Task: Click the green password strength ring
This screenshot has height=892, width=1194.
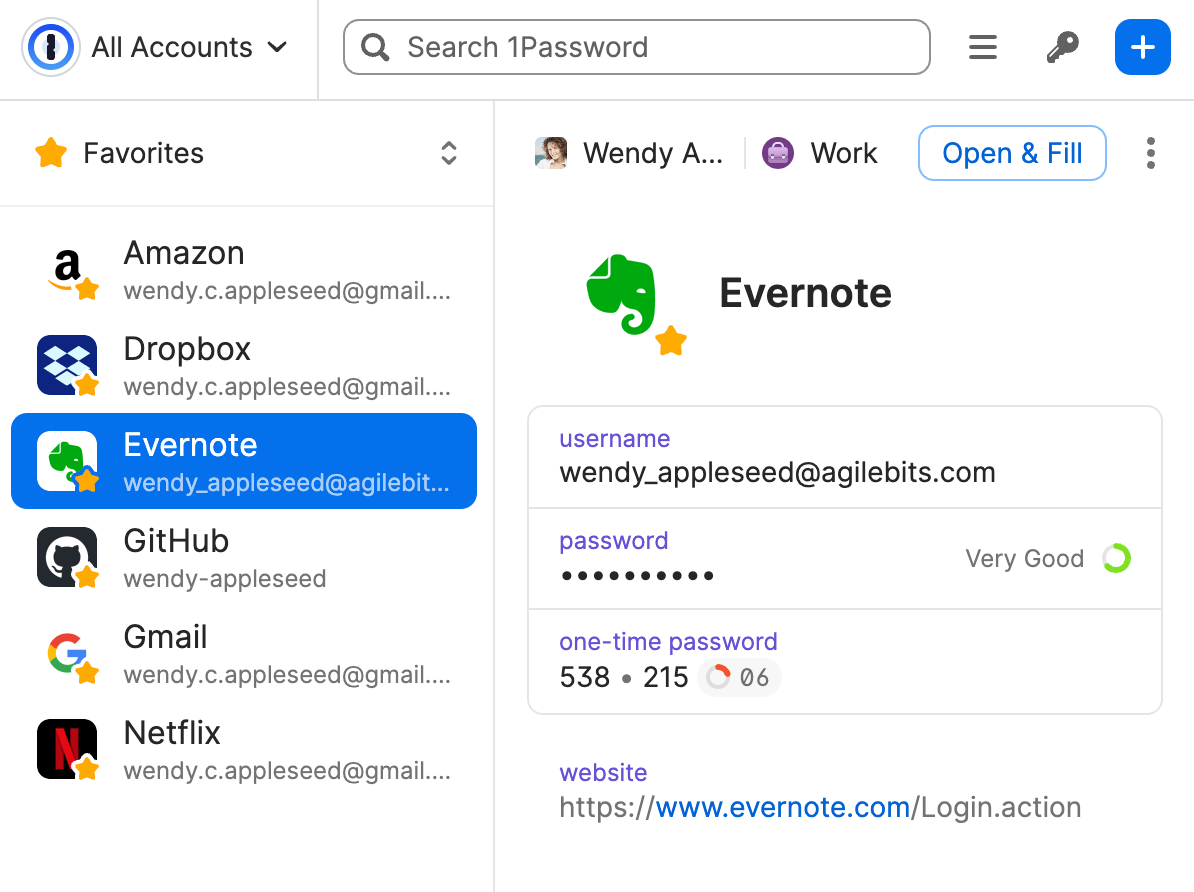Action: (x=1116, y=558)
